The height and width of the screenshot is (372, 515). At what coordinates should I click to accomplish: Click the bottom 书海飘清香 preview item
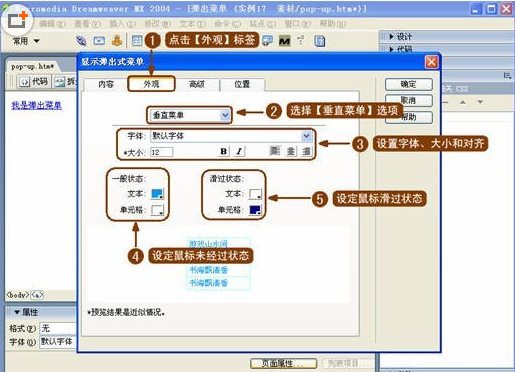point(218,283)
